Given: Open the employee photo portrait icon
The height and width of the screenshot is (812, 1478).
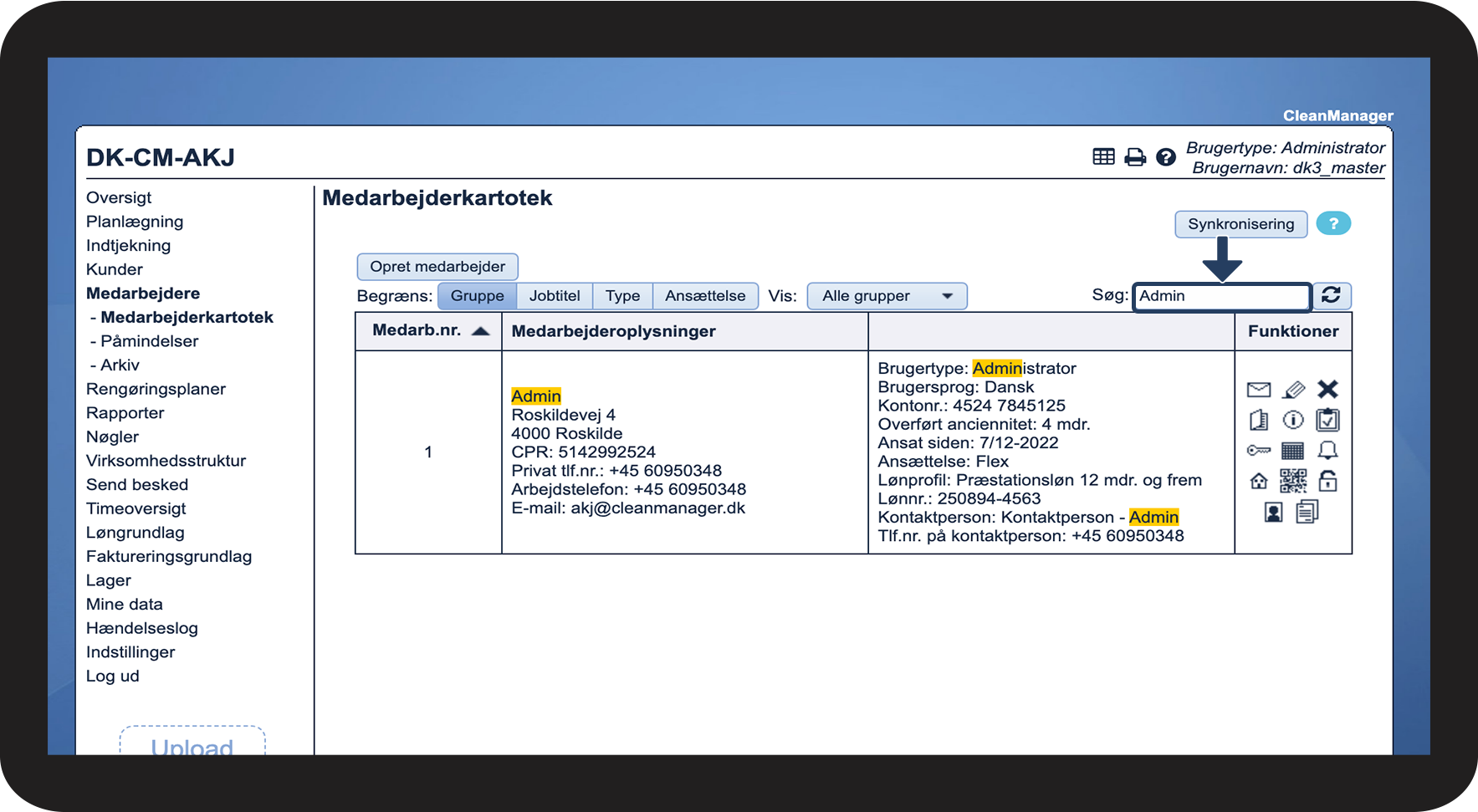Looking at the screenshot, I should (x=1273, y=512).
